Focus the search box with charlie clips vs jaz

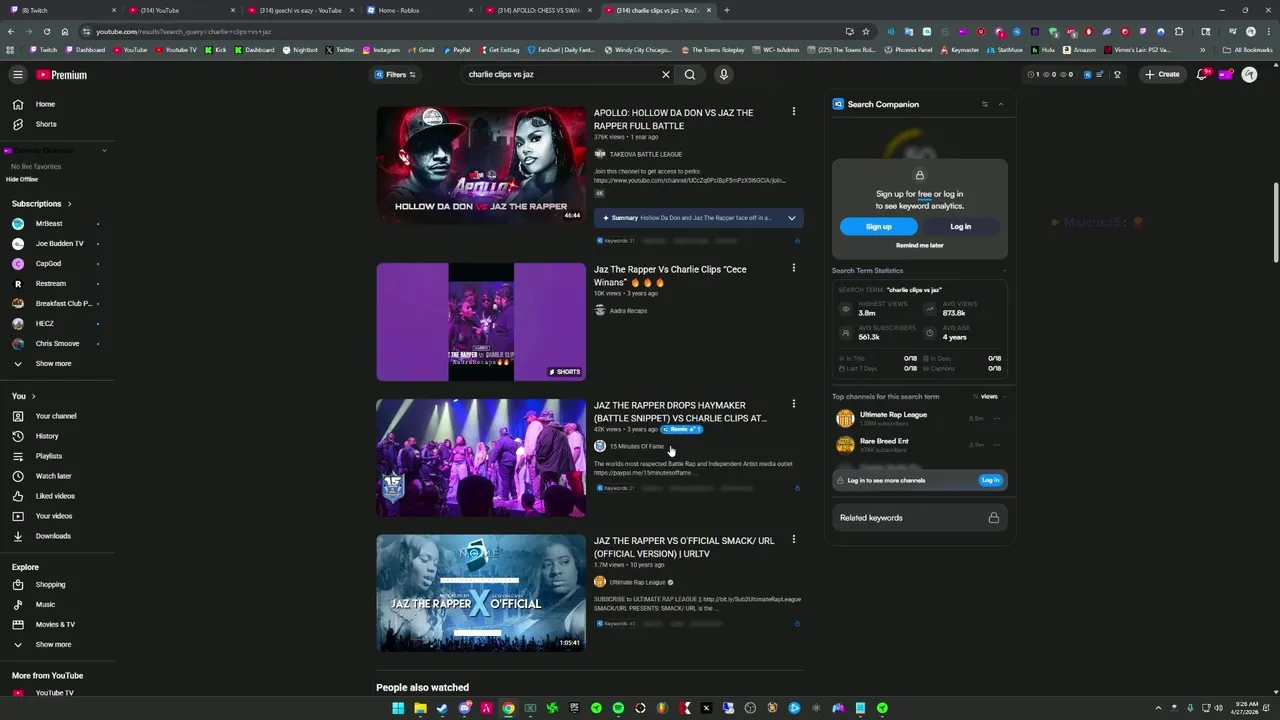(560, 74)
